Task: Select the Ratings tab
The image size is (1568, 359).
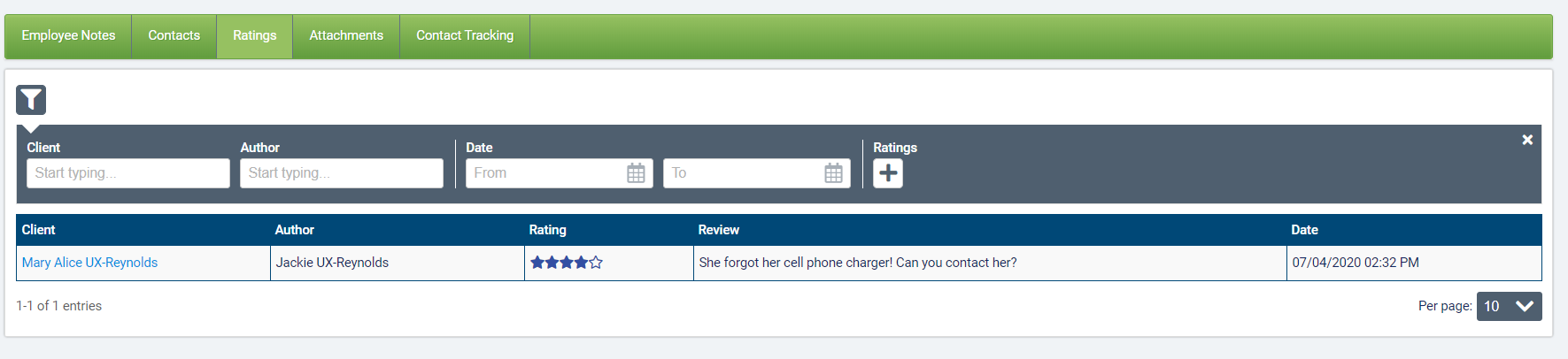Action: click(x=254, y=35)
